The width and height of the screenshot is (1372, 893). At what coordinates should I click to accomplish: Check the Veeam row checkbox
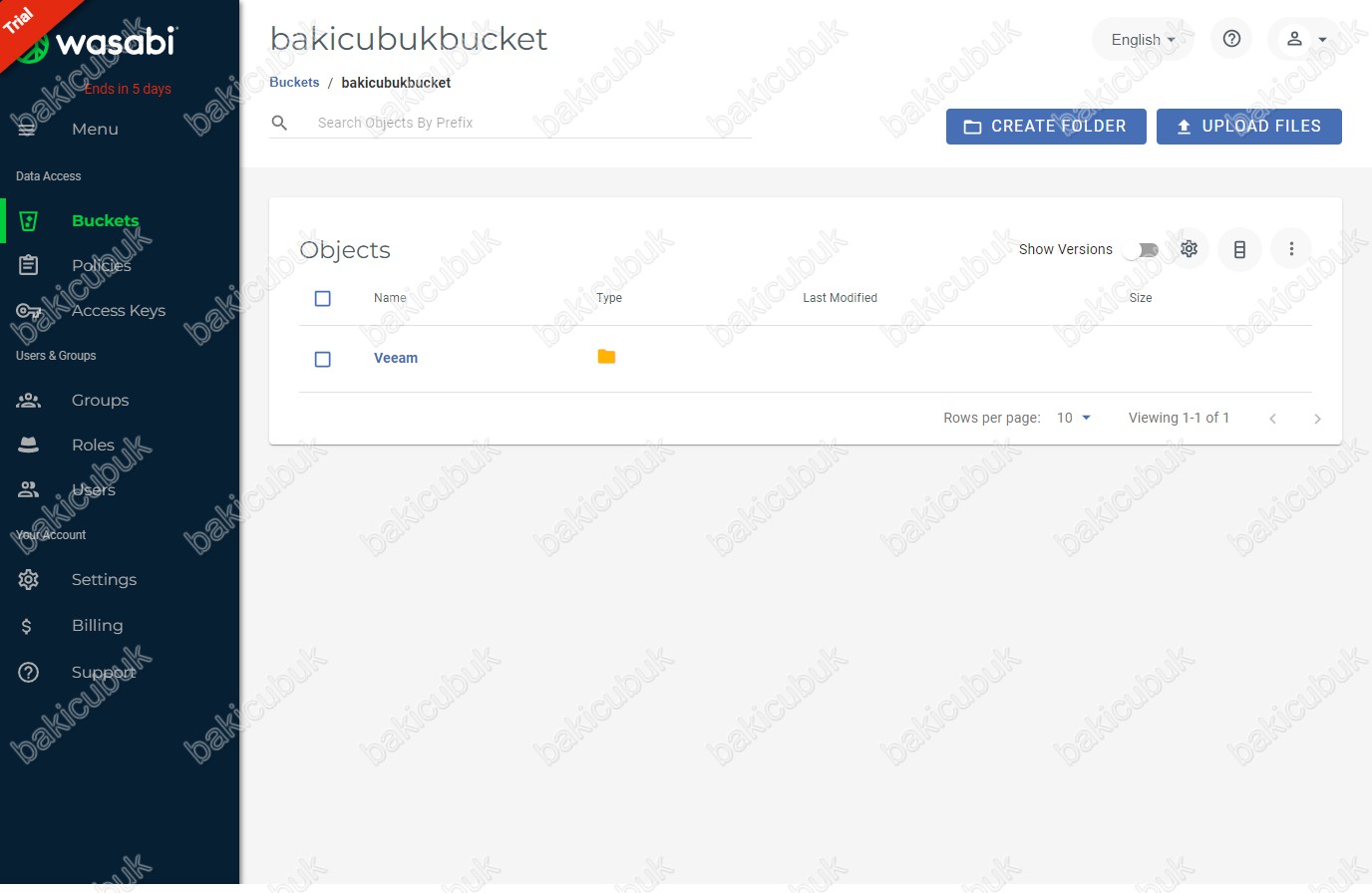(322, 359)
